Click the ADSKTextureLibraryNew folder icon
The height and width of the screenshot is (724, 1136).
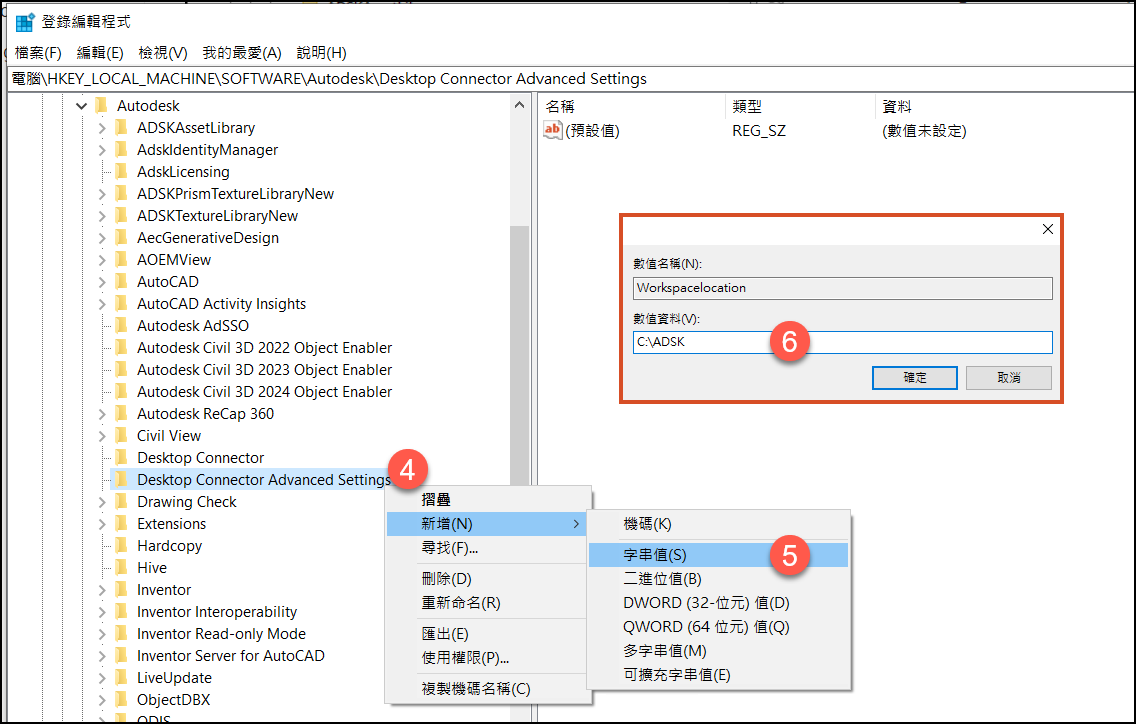(121, 216)
